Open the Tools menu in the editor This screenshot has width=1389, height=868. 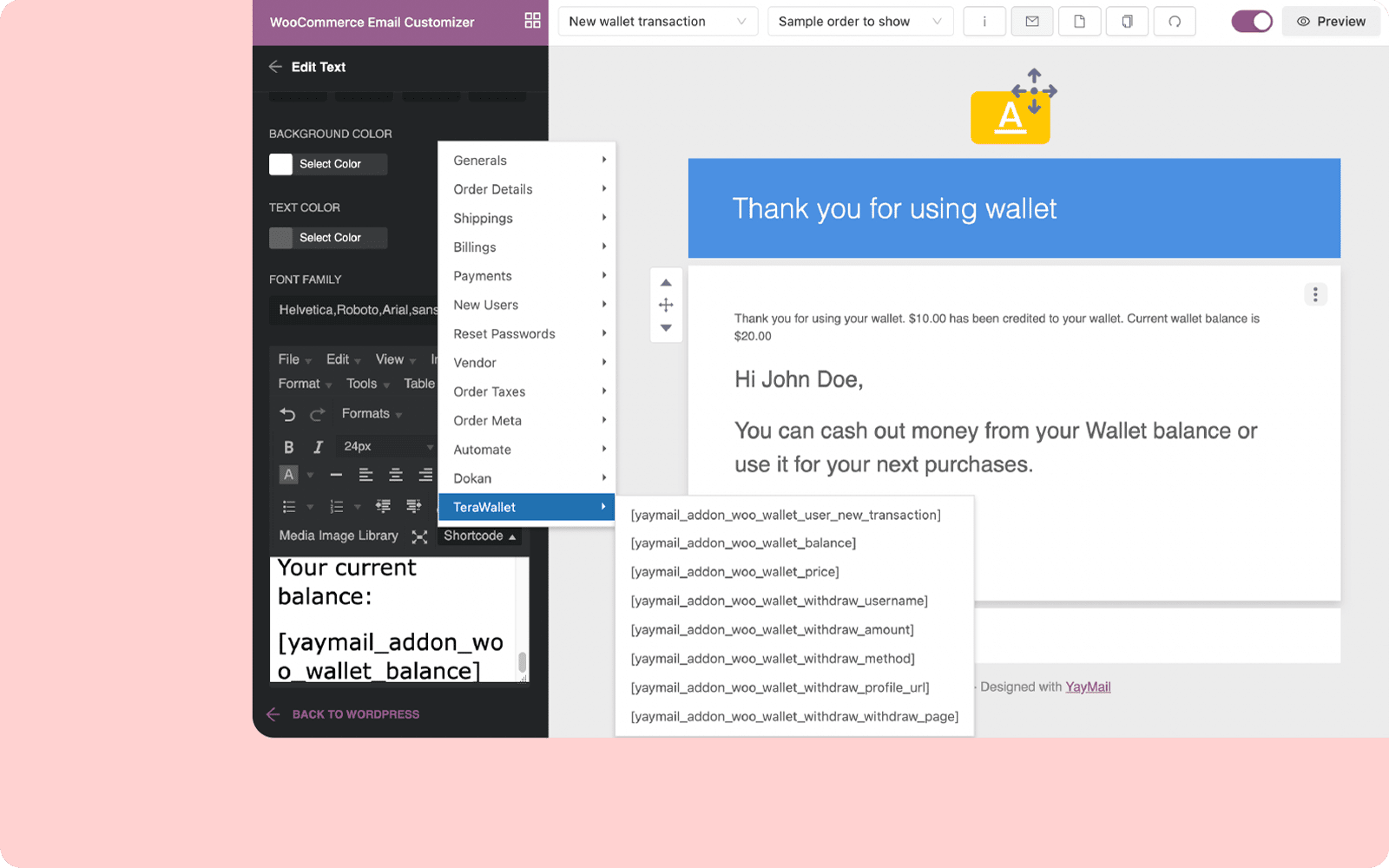tap(367, 384)
